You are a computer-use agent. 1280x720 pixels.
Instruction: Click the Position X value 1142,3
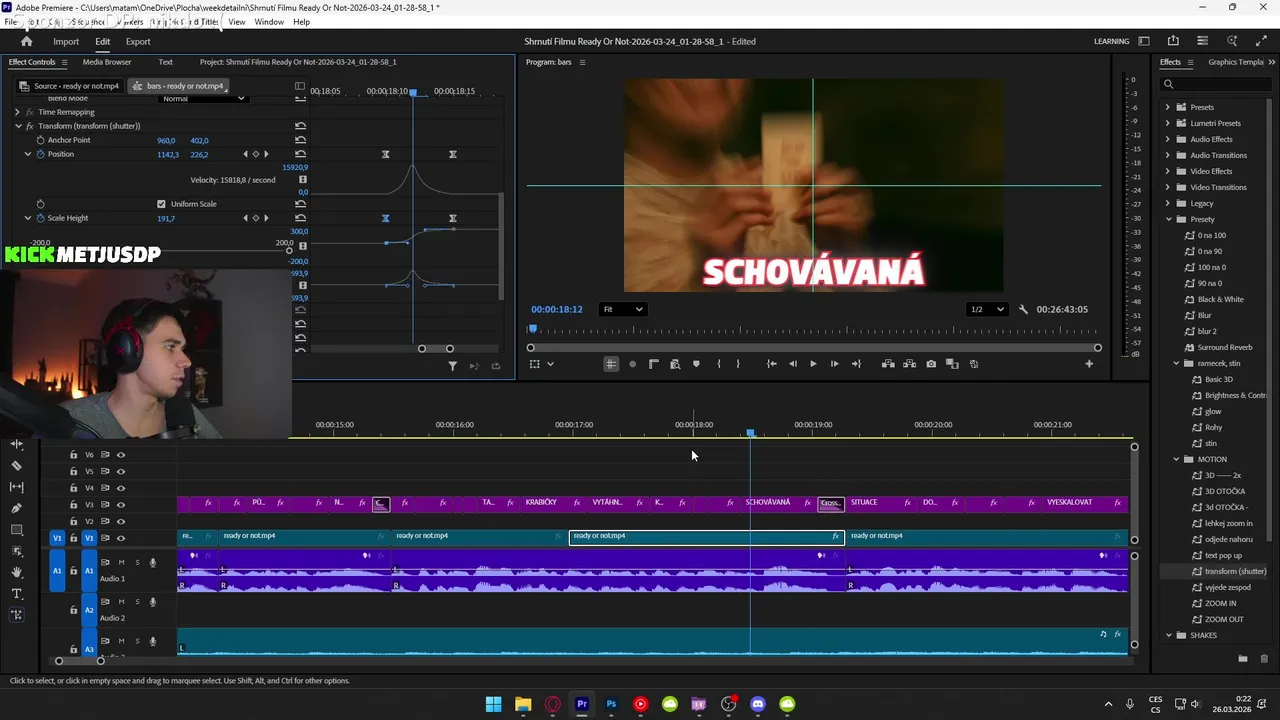tap(168, 154)
